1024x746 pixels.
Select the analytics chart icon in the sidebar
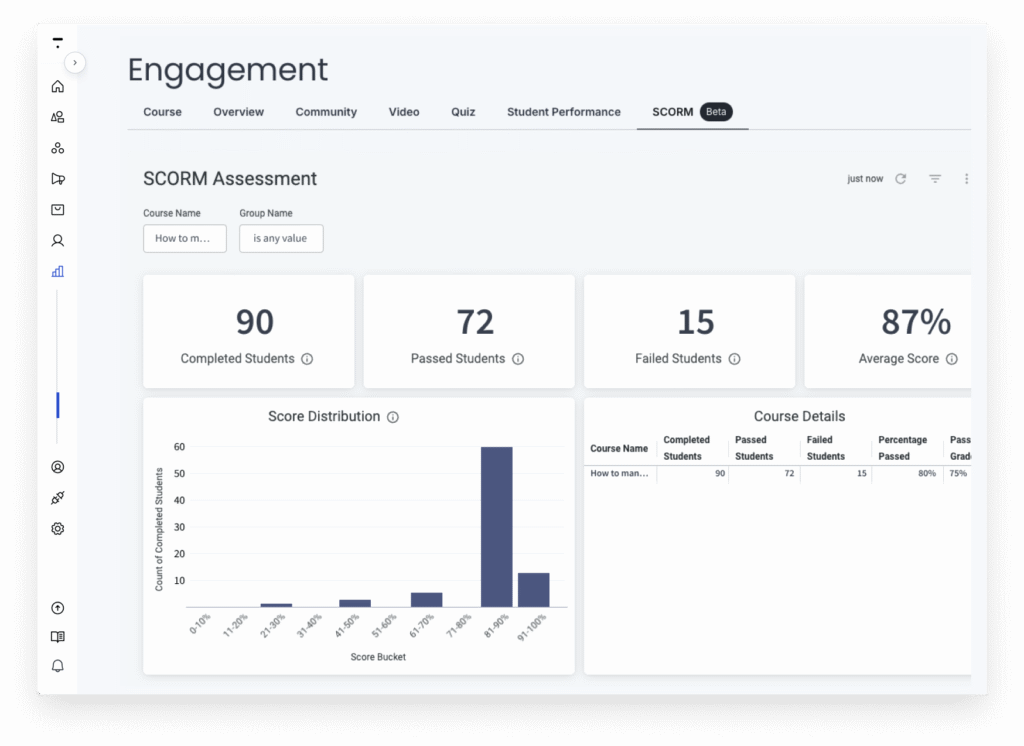(x=57, y=271)
